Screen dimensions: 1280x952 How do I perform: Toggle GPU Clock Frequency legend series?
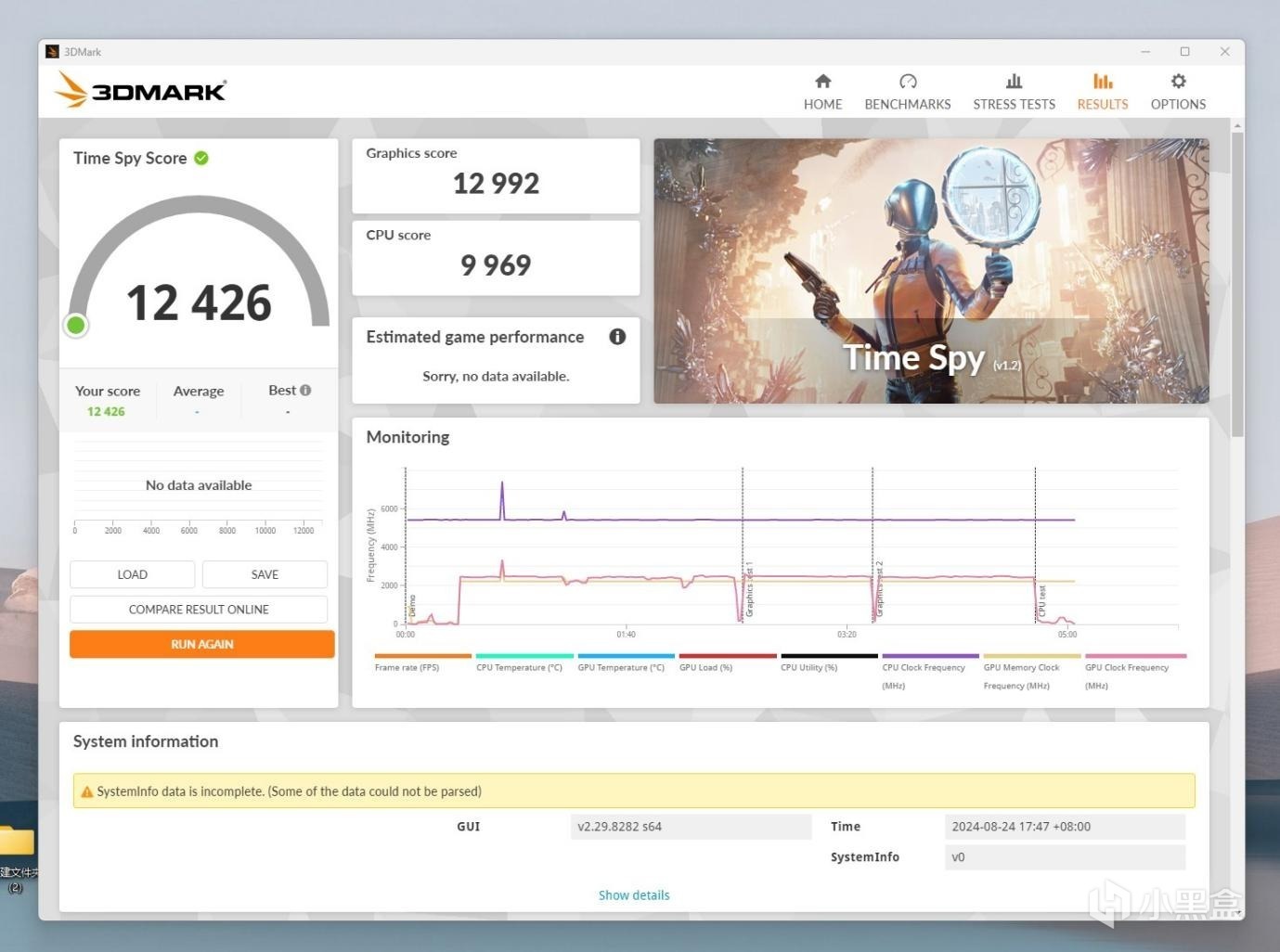click(1135, 672)
